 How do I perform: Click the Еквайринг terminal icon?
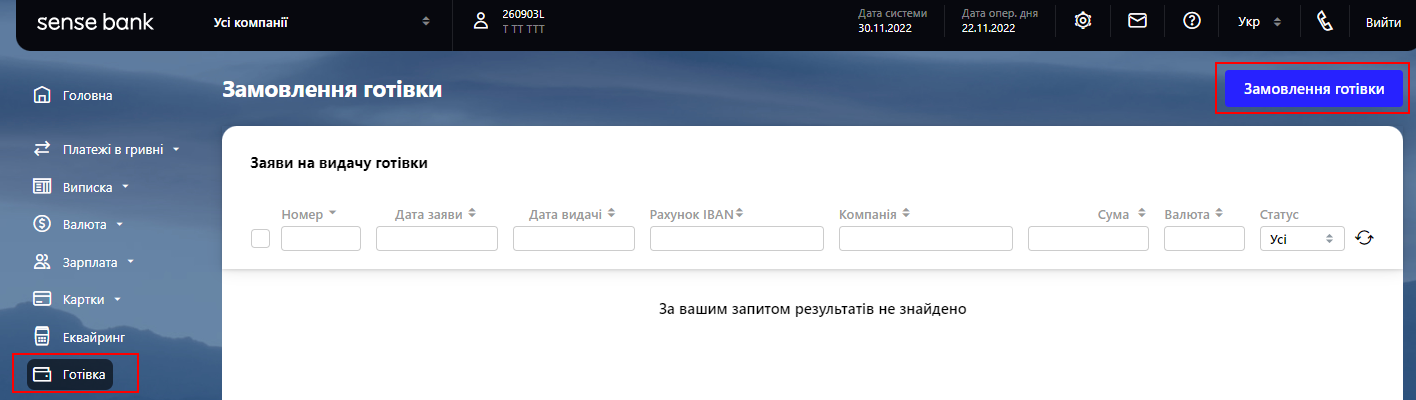[x=42, y=336]
